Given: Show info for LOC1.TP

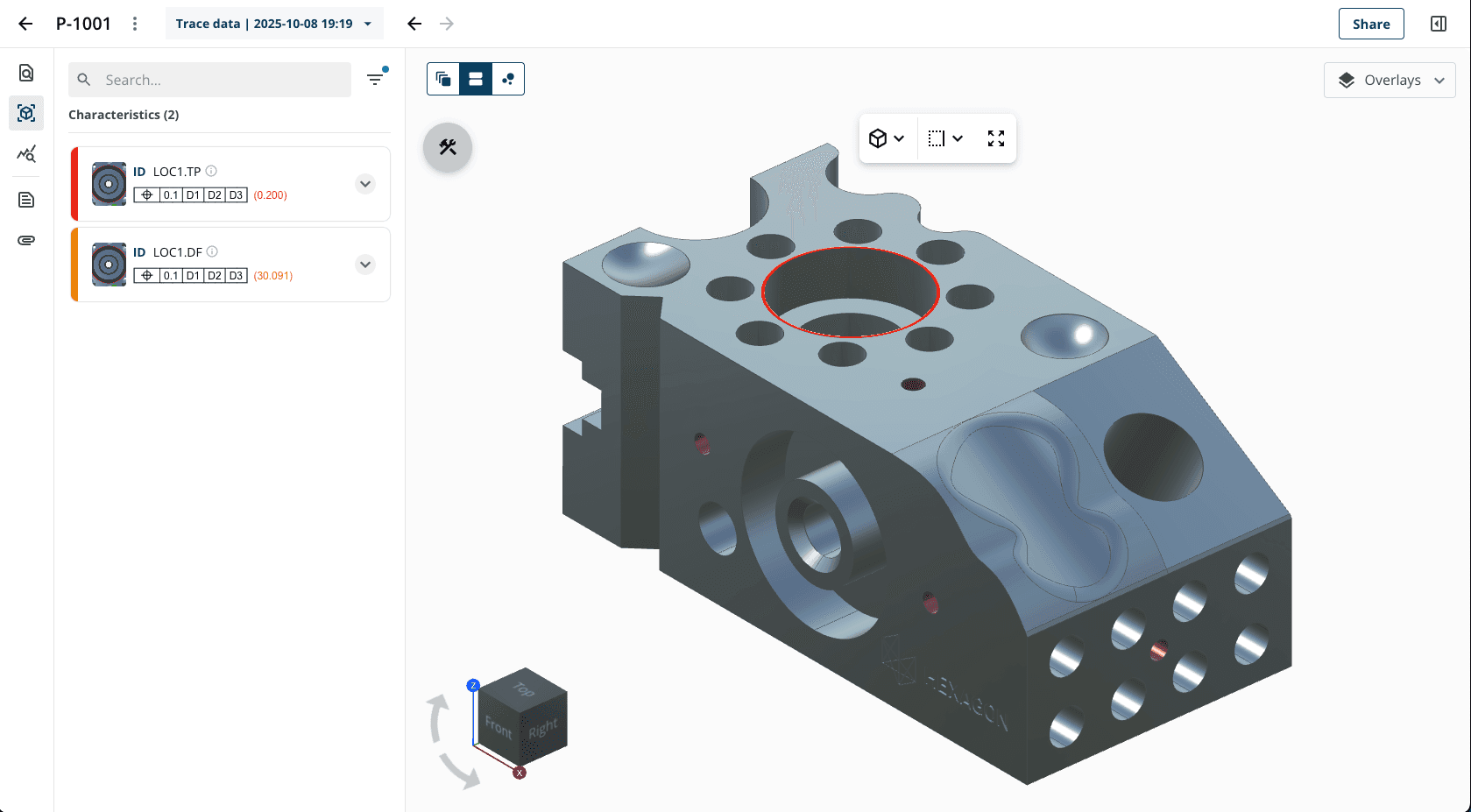Looking at the screenshot, I should coord(211,171).
